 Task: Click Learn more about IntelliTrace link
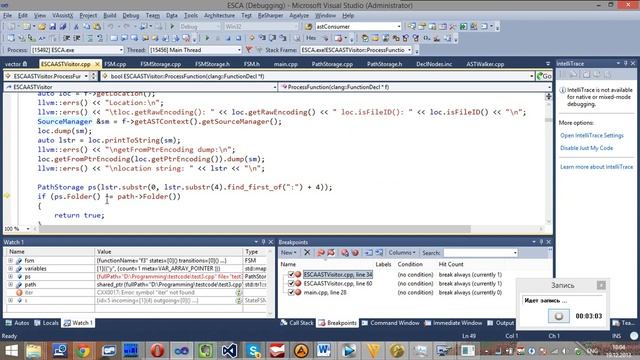(596, 167)
